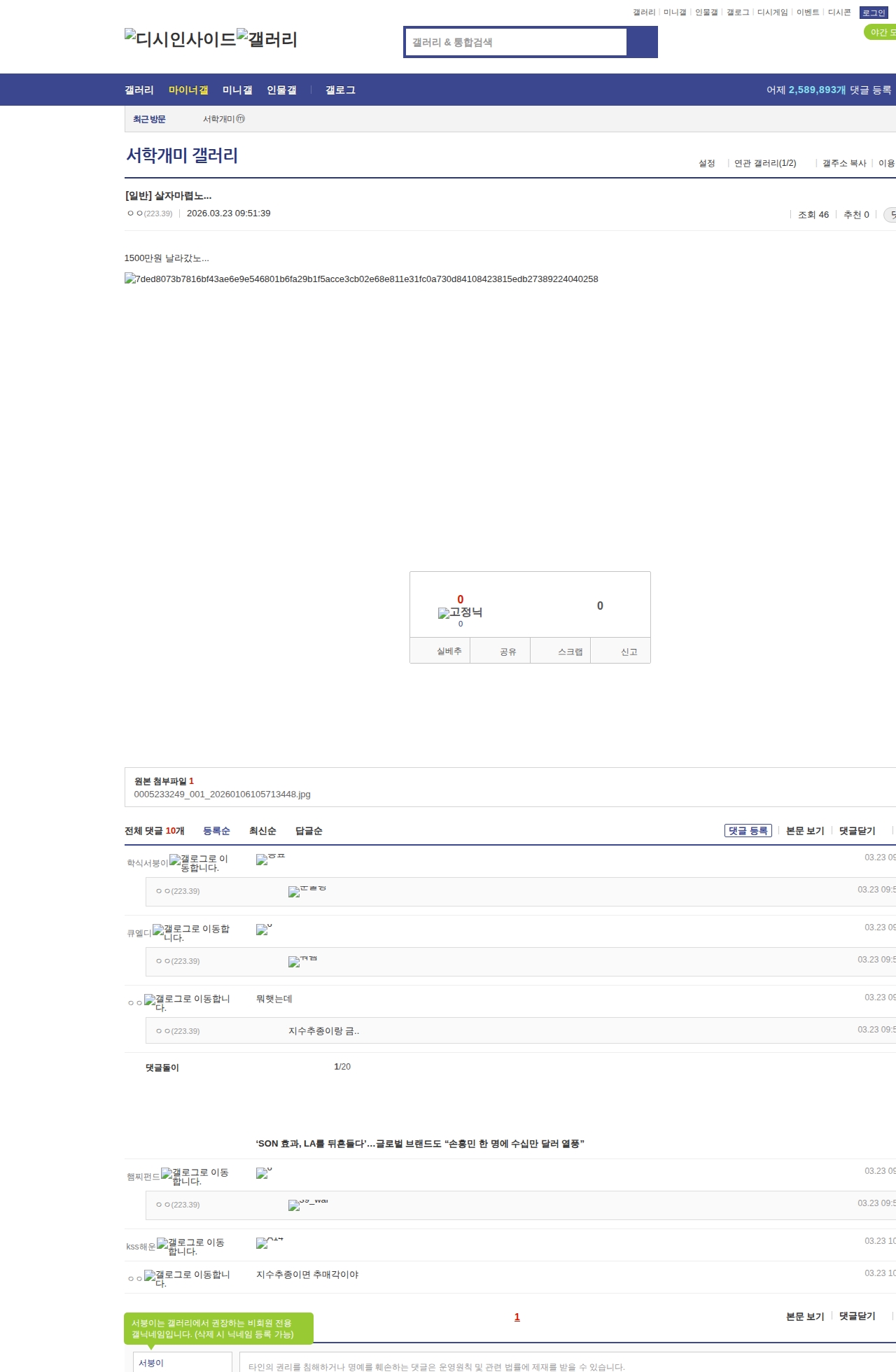This screenshot has height=1372, width=896.
Task: Expand the 연관 갤러리(1/2) list
Action: [x=764, y=163]
